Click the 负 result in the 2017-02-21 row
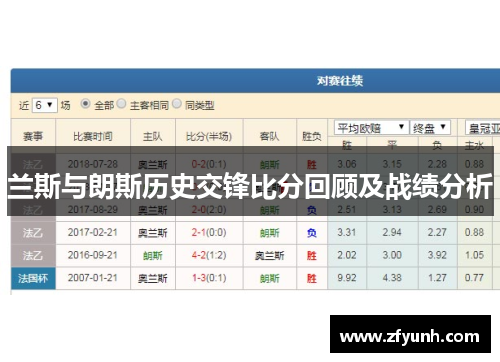500x362 pixels. tap(312, 233)
